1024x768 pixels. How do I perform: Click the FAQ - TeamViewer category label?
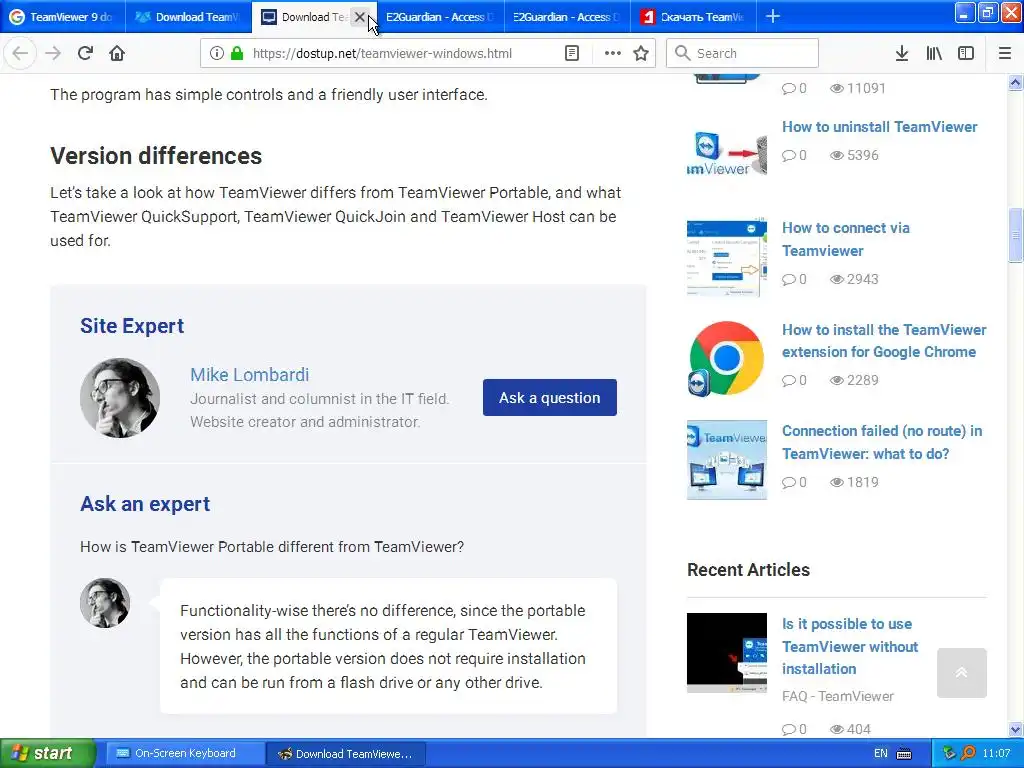838,696
